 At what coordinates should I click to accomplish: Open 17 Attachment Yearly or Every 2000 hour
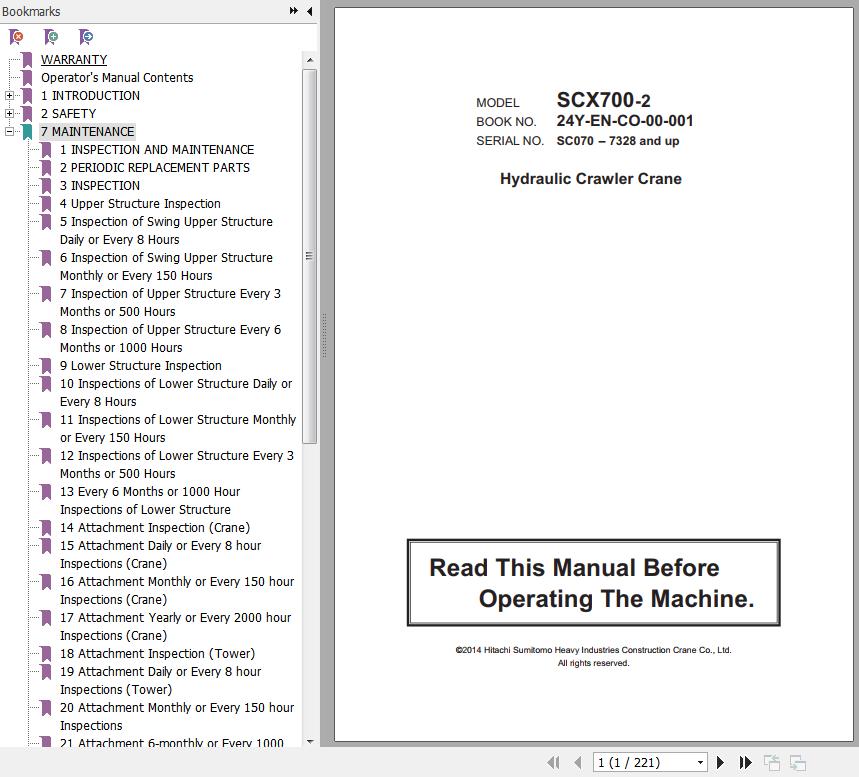pyautogui.click(x=175, y=626)
